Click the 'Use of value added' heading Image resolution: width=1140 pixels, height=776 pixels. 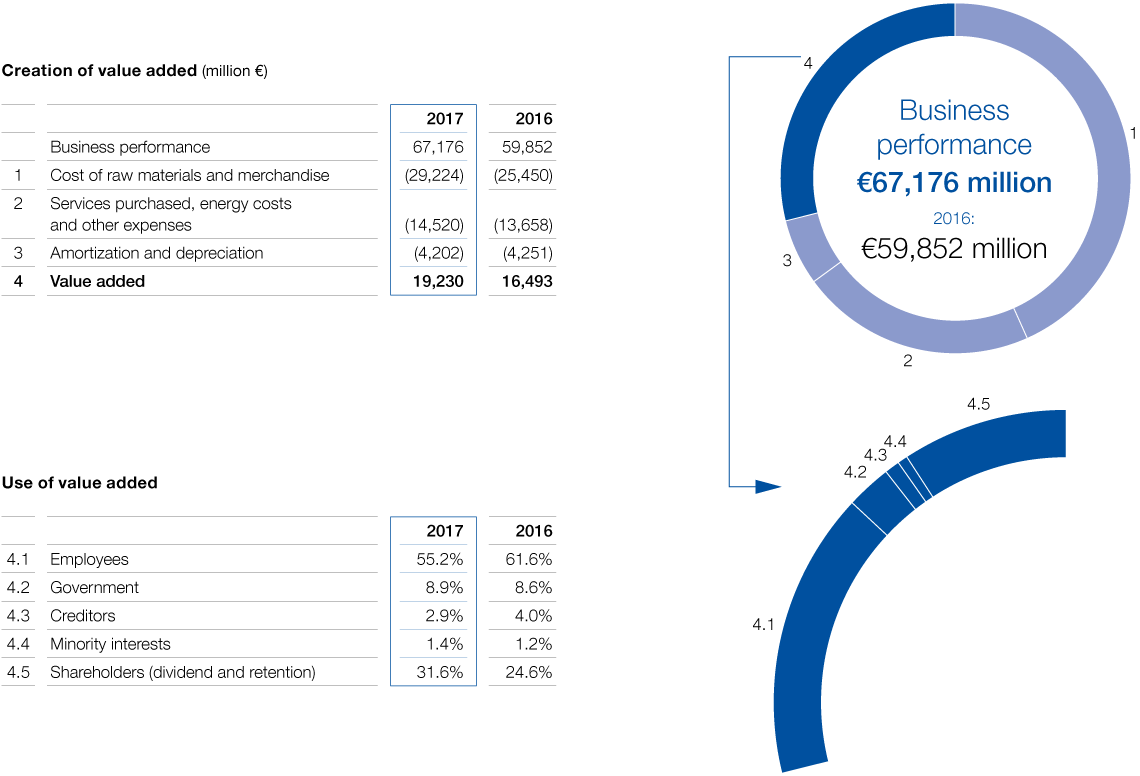click(x=80, y=483)
